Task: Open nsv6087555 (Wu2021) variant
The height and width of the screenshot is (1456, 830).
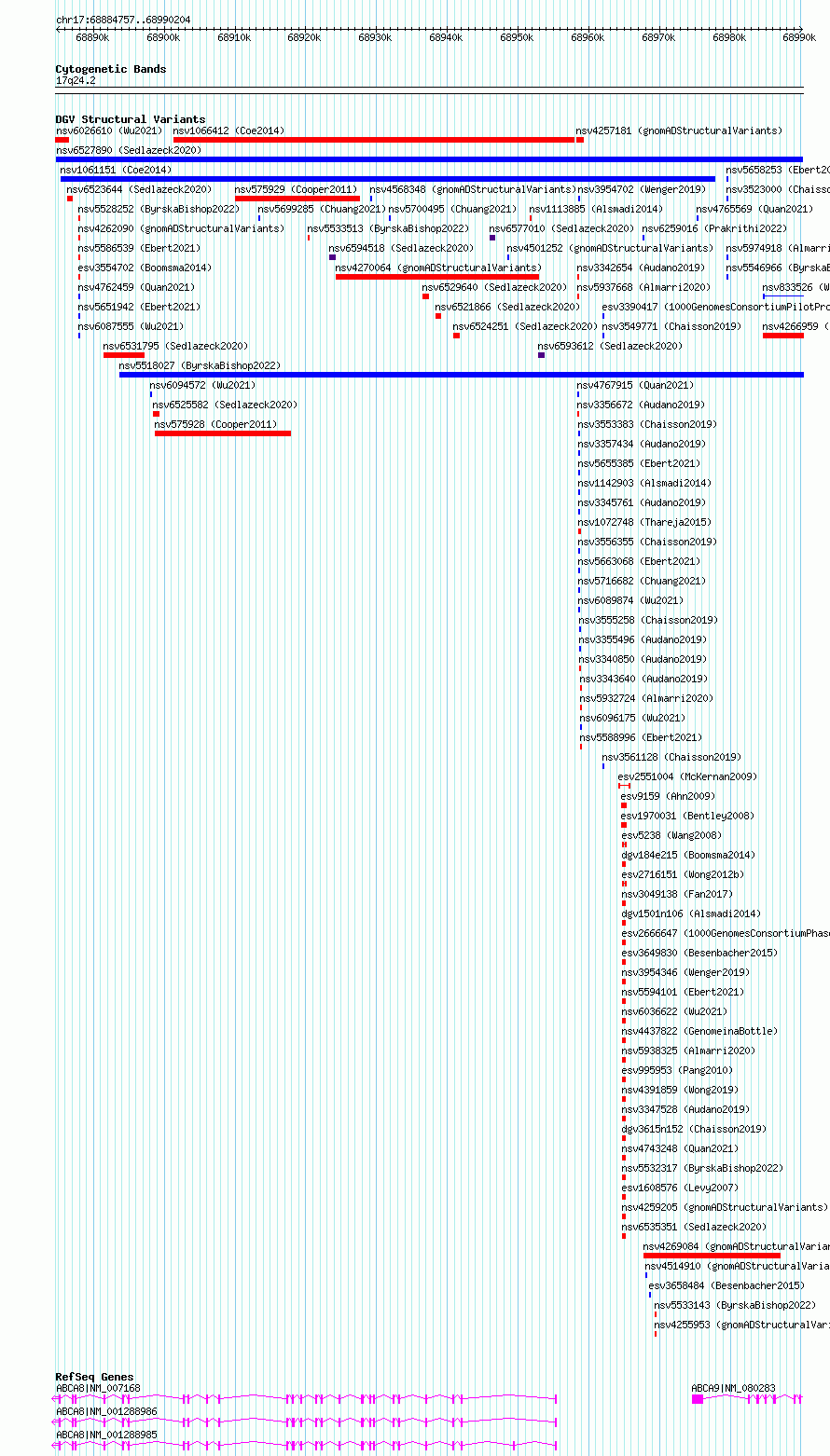Action: [x=131, y=326]
